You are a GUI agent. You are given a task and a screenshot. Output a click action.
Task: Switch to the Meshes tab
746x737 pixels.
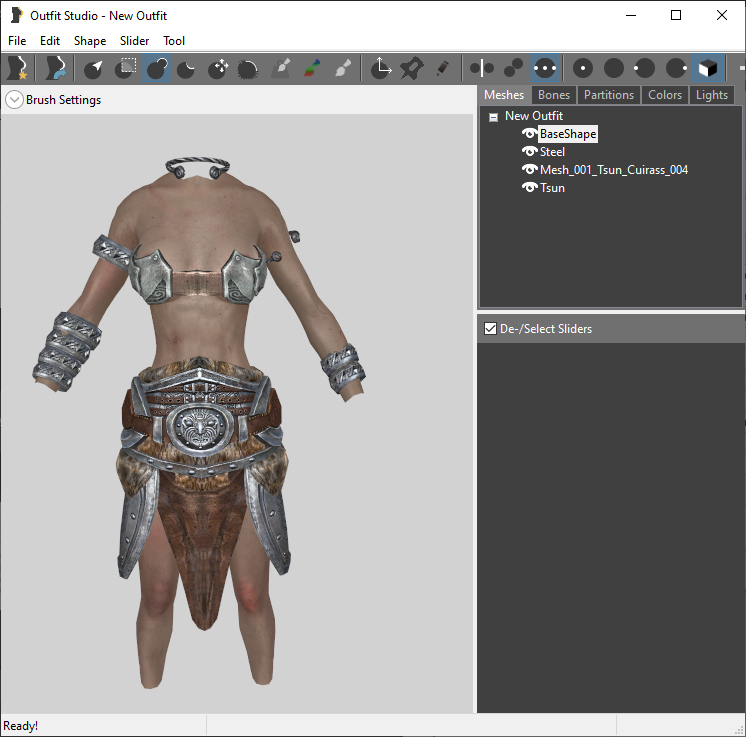pyautogui.click(x=504, y=95)
